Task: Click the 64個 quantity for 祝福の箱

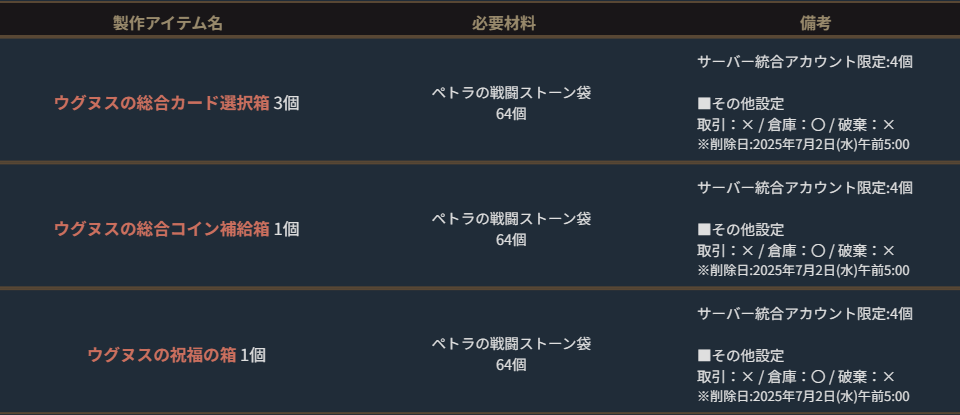Action: tap(511, 365)
